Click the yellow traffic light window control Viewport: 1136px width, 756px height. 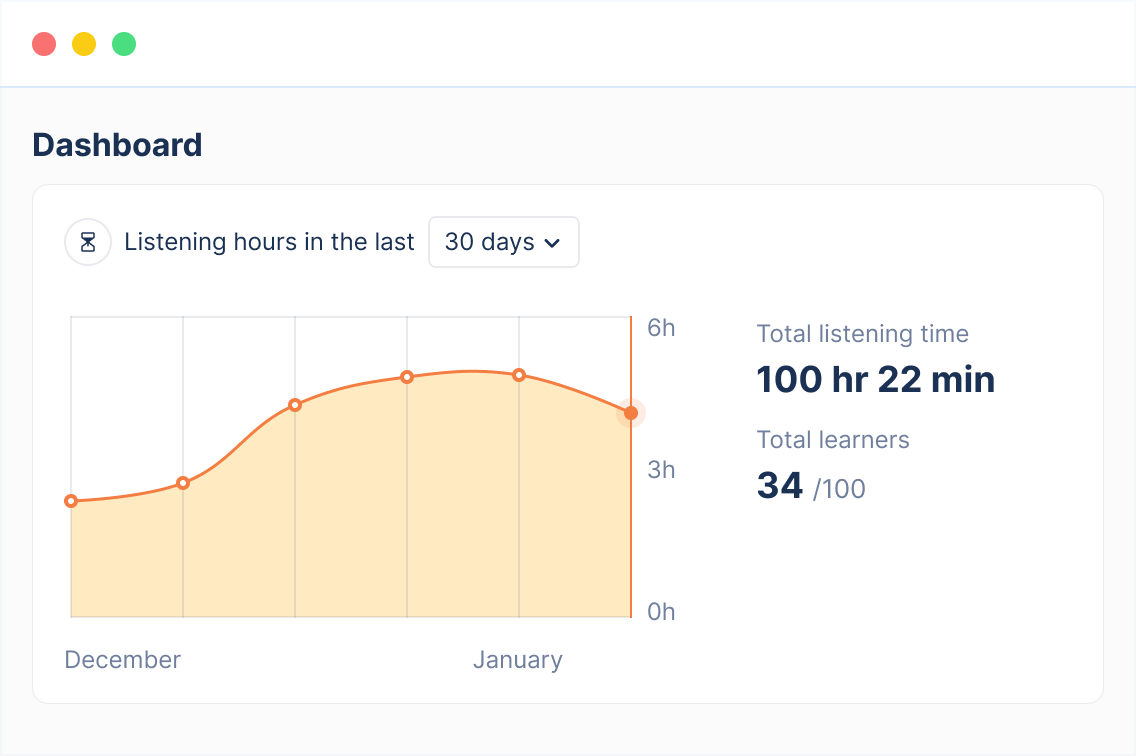tap(84, 44)
